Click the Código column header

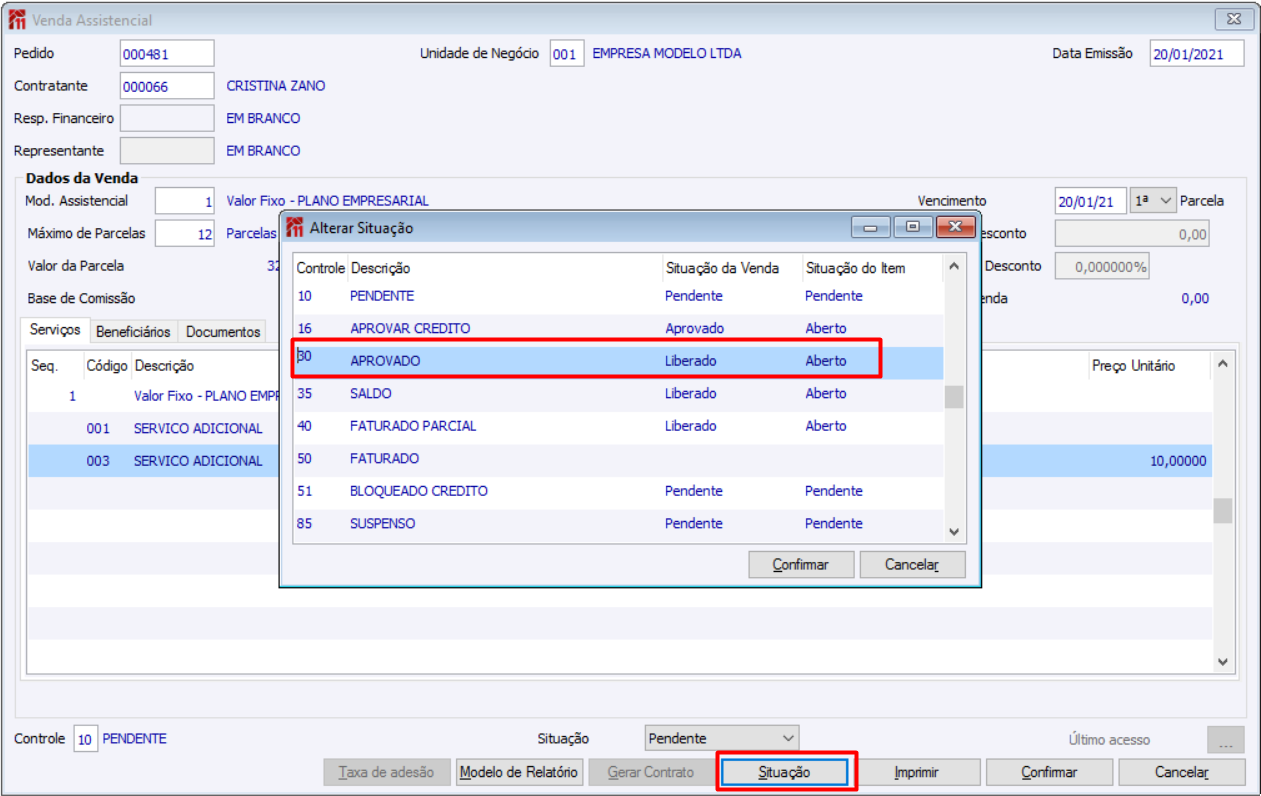[107, 366]
